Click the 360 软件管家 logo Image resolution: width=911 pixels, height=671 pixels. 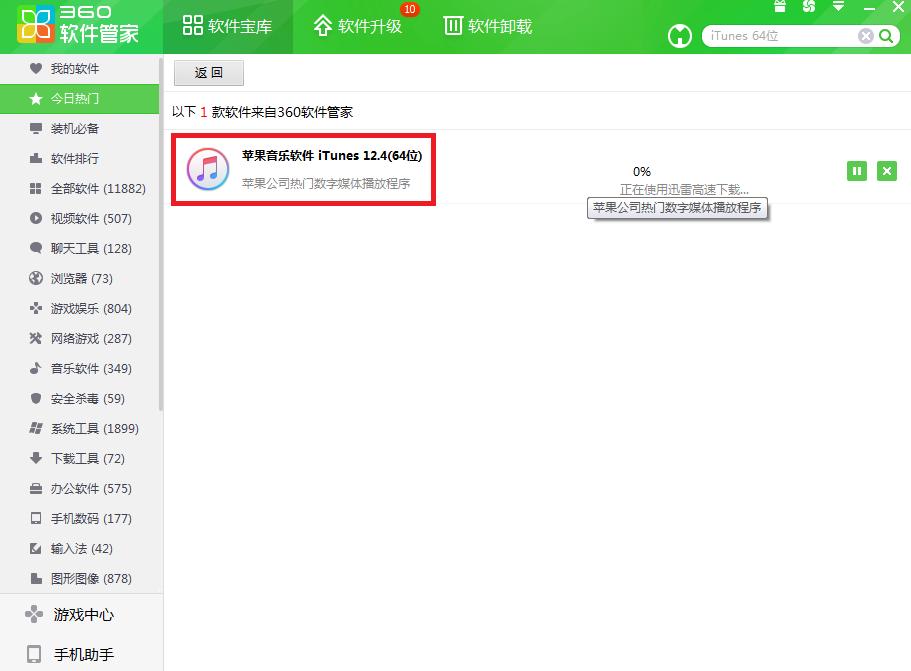pyautogui.click(x=82, y=27)
